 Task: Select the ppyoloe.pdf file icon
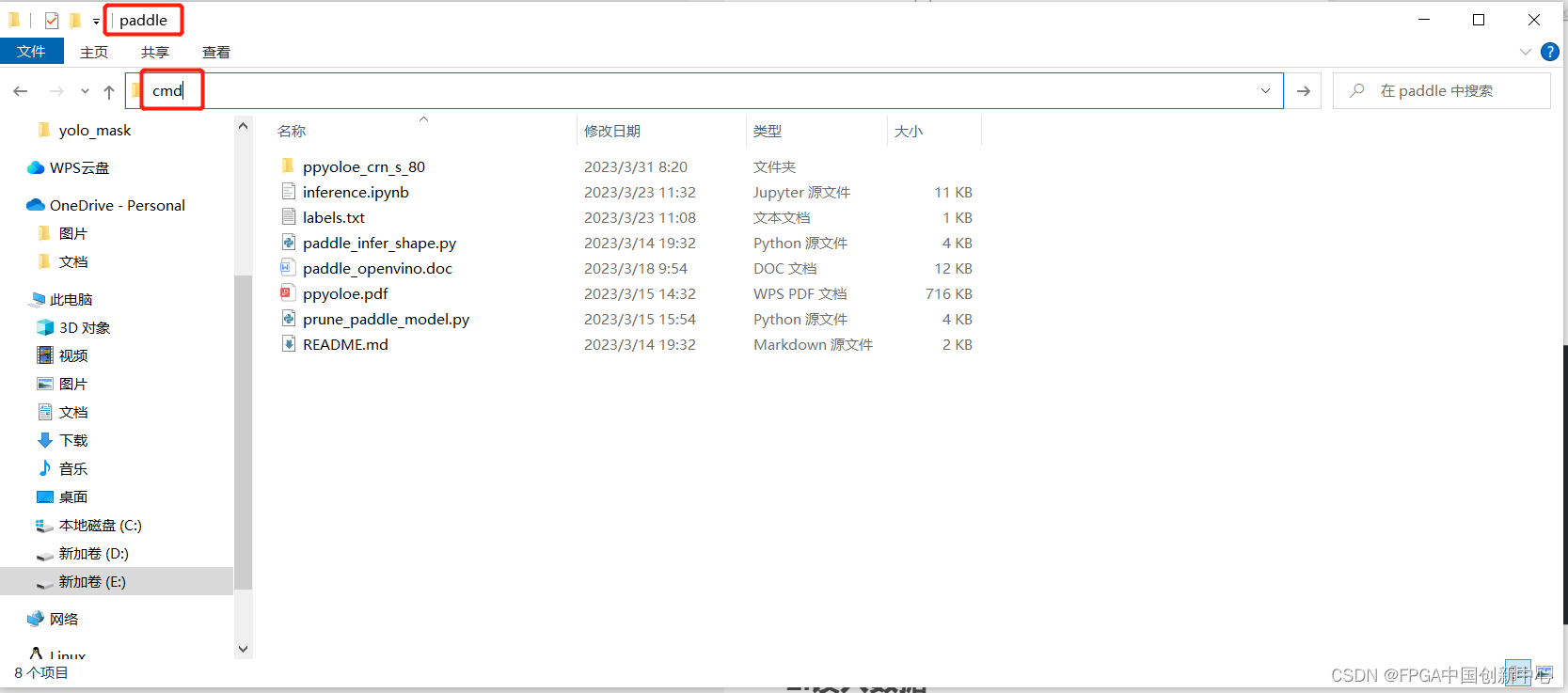click(x=289, y=293)
